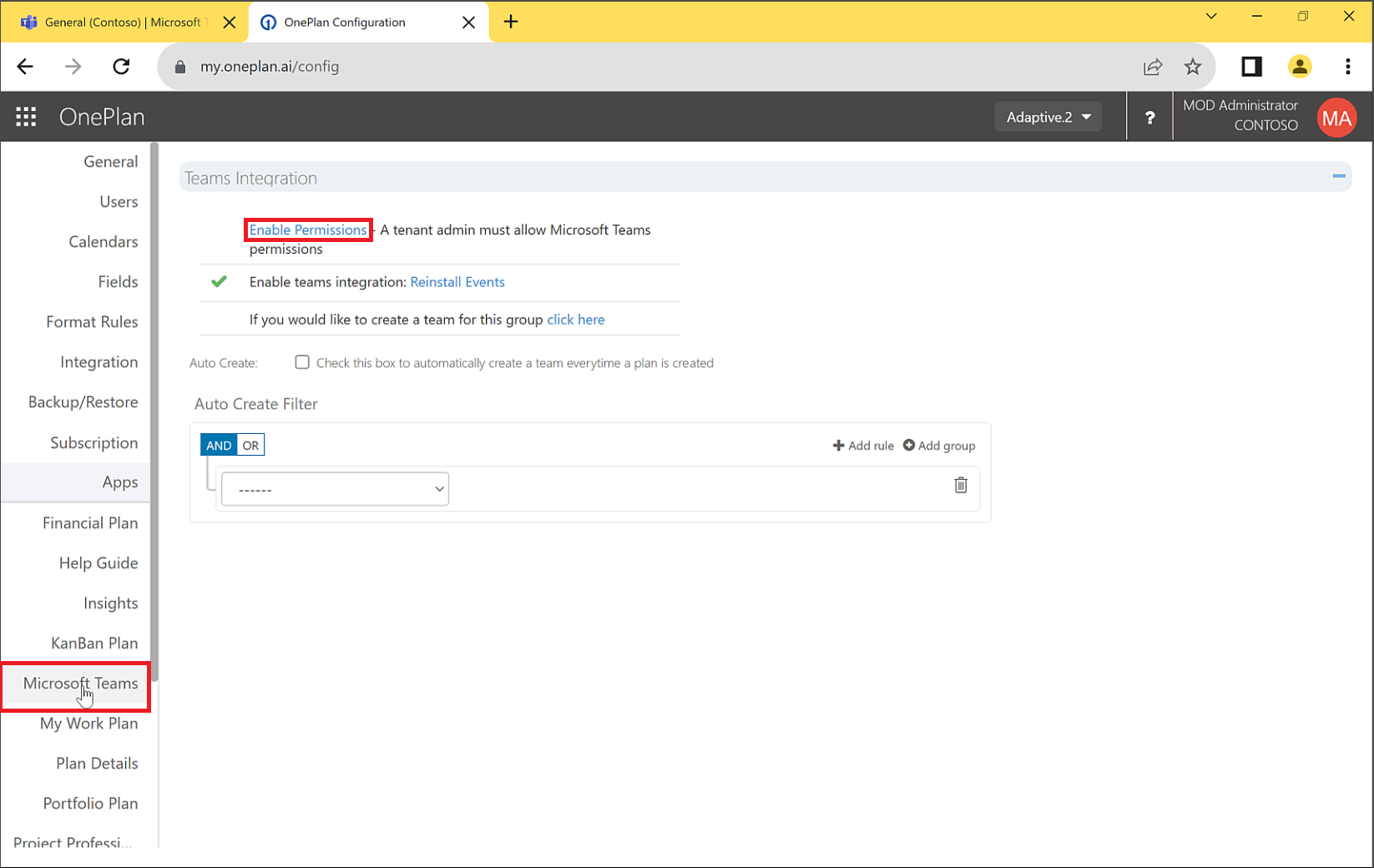Image resolution: width=1374 pixels, height=868 pixels.
Task: Open the Adaptive.2 dropdown
Action: (1048, 116)
